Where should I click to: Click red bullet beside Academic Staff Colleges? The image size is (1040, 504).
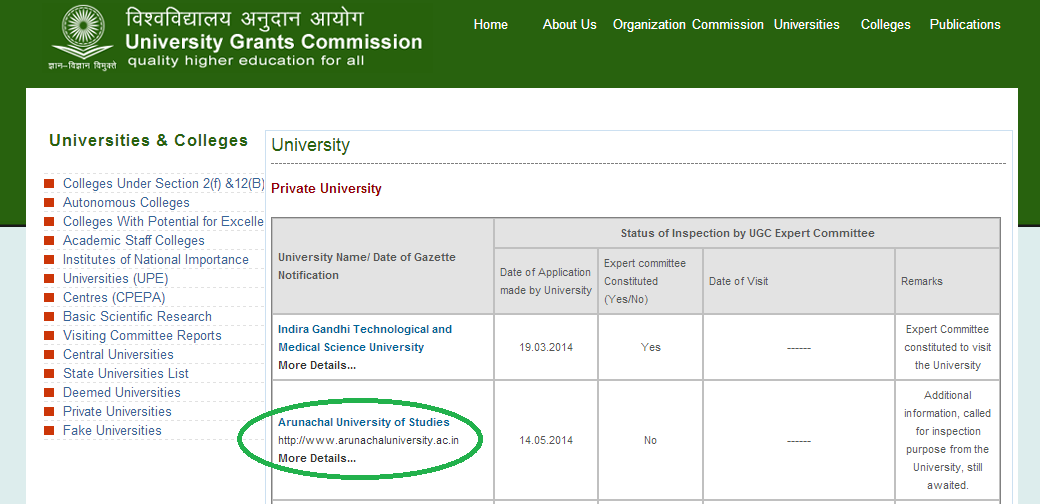49,240
